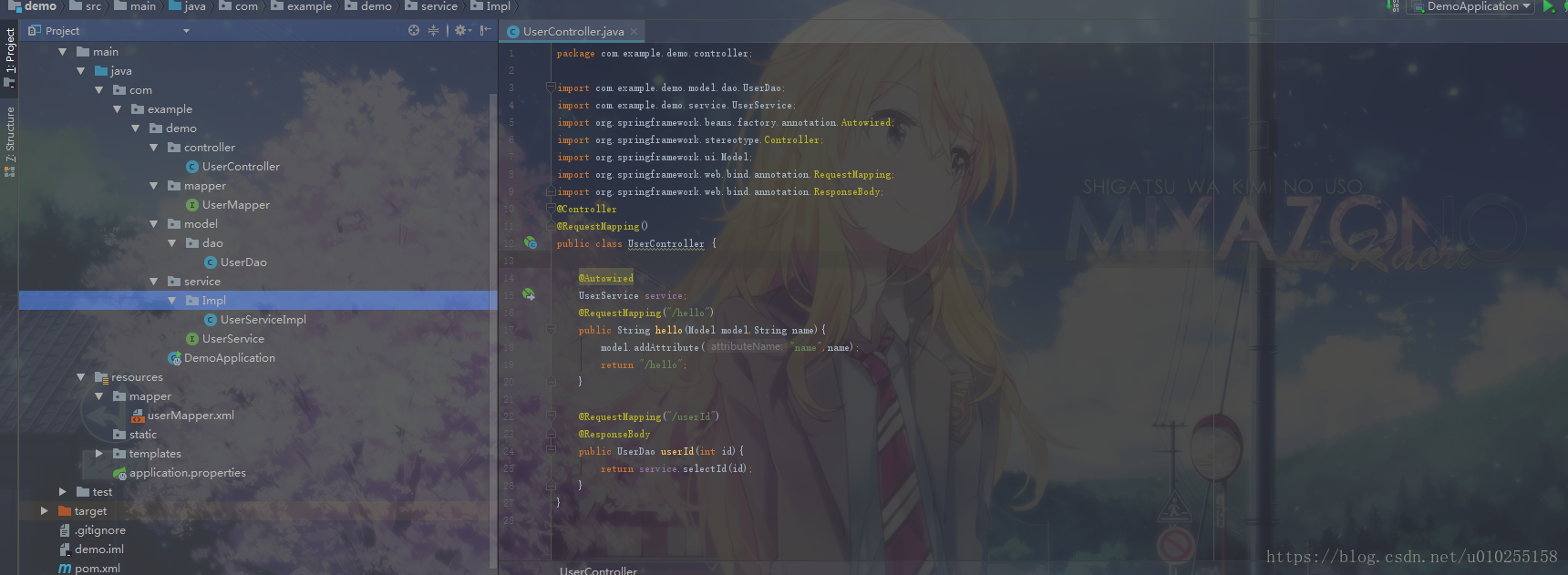Image resolution: width=1568 pixels, height=575 pixels.
Task: Collapse the model package arrow
Action: (154, 224)
